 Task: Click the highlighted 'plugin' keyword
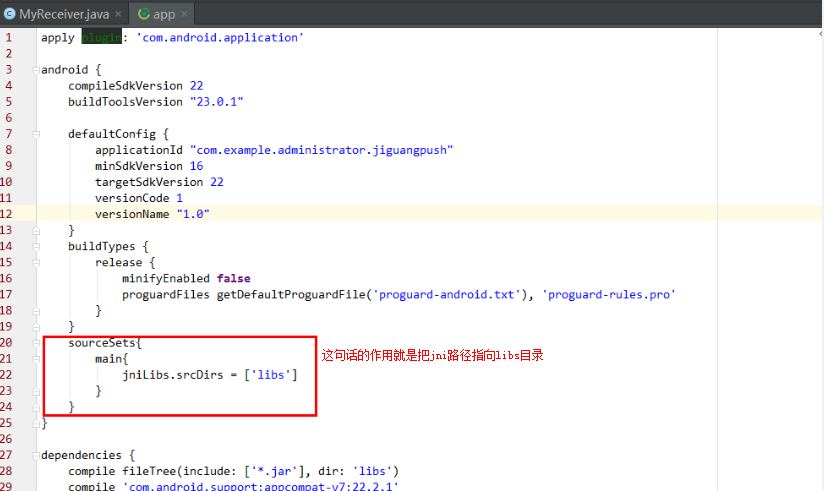(x=101, y=37)
